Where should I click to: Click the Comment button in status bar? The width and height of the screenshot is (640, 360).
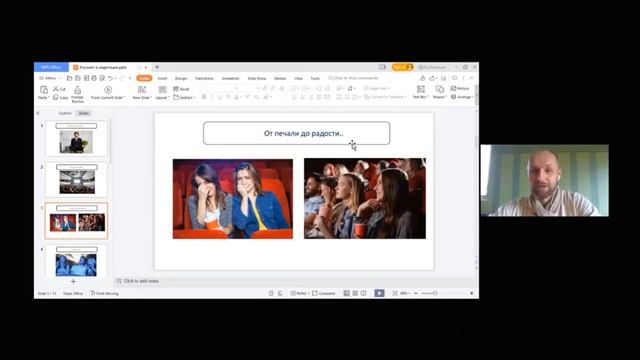[324, 293]
